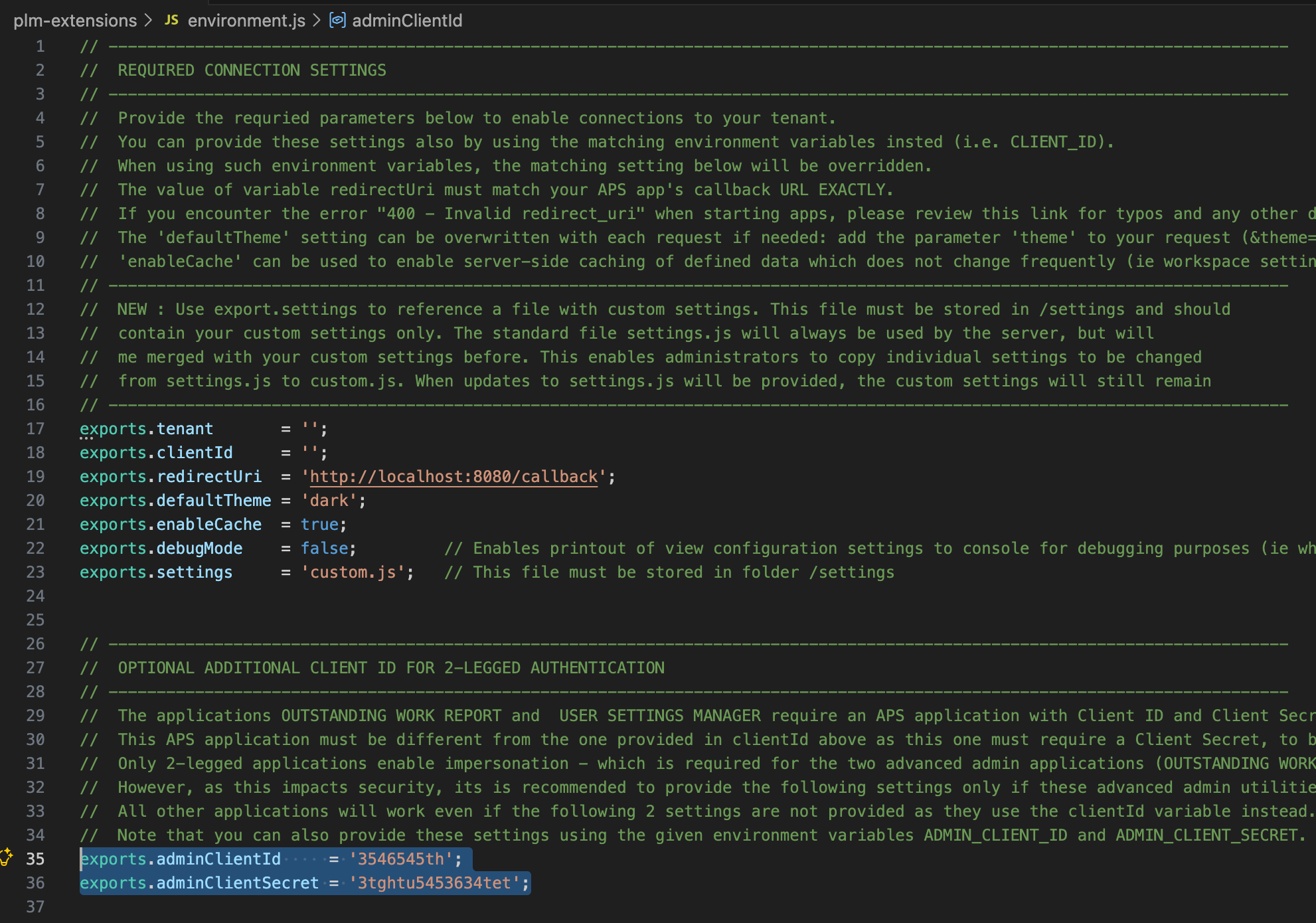Screen dimensions: 1316x923
Task: Click the lightbulb code action icon
Action: 6,857
